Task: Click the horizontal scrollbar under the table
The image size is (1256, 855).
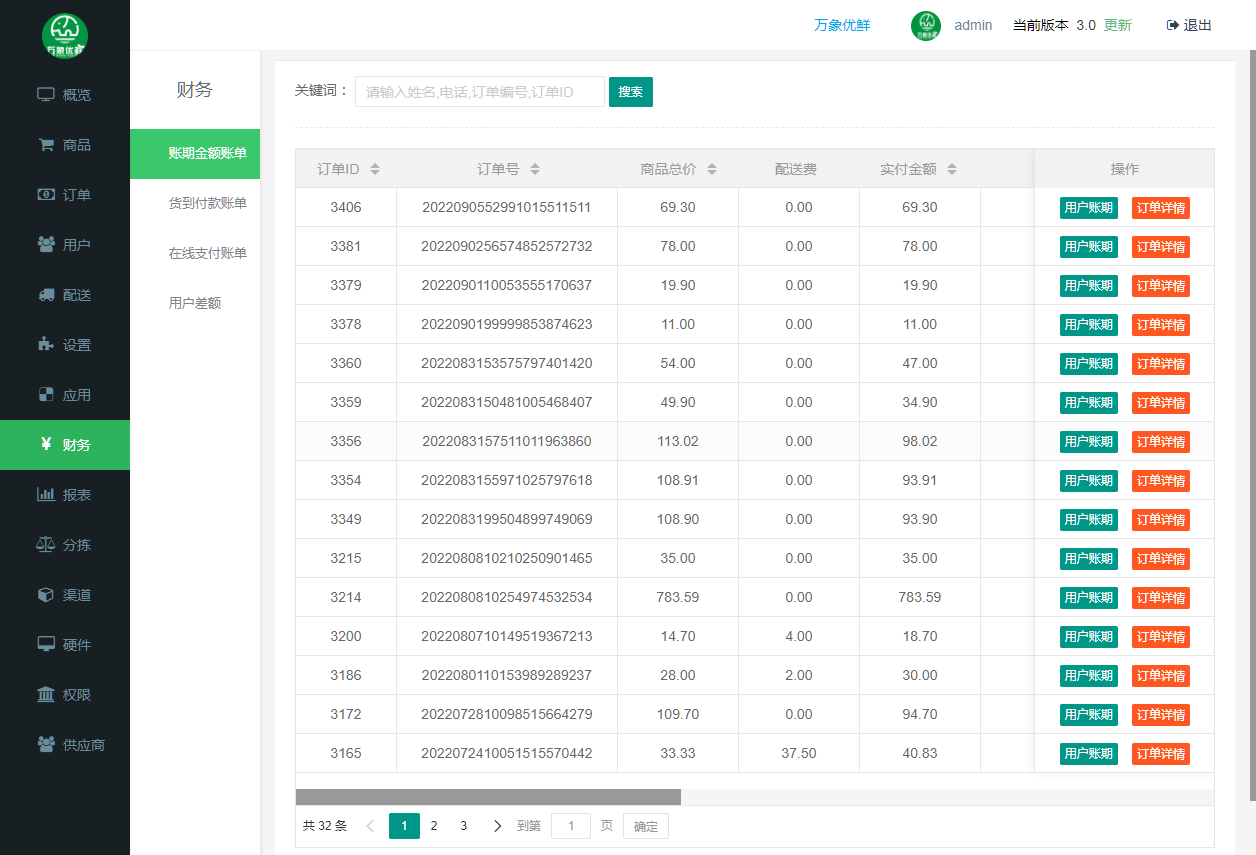Action: [488, 797]
